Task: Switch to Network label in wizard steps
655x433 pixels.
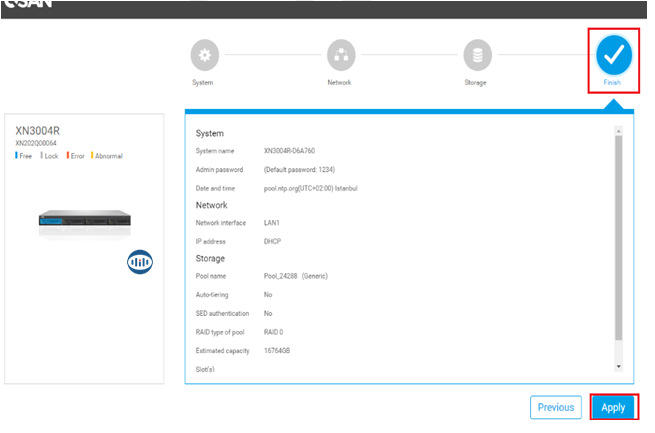Action: pos(340,82)
